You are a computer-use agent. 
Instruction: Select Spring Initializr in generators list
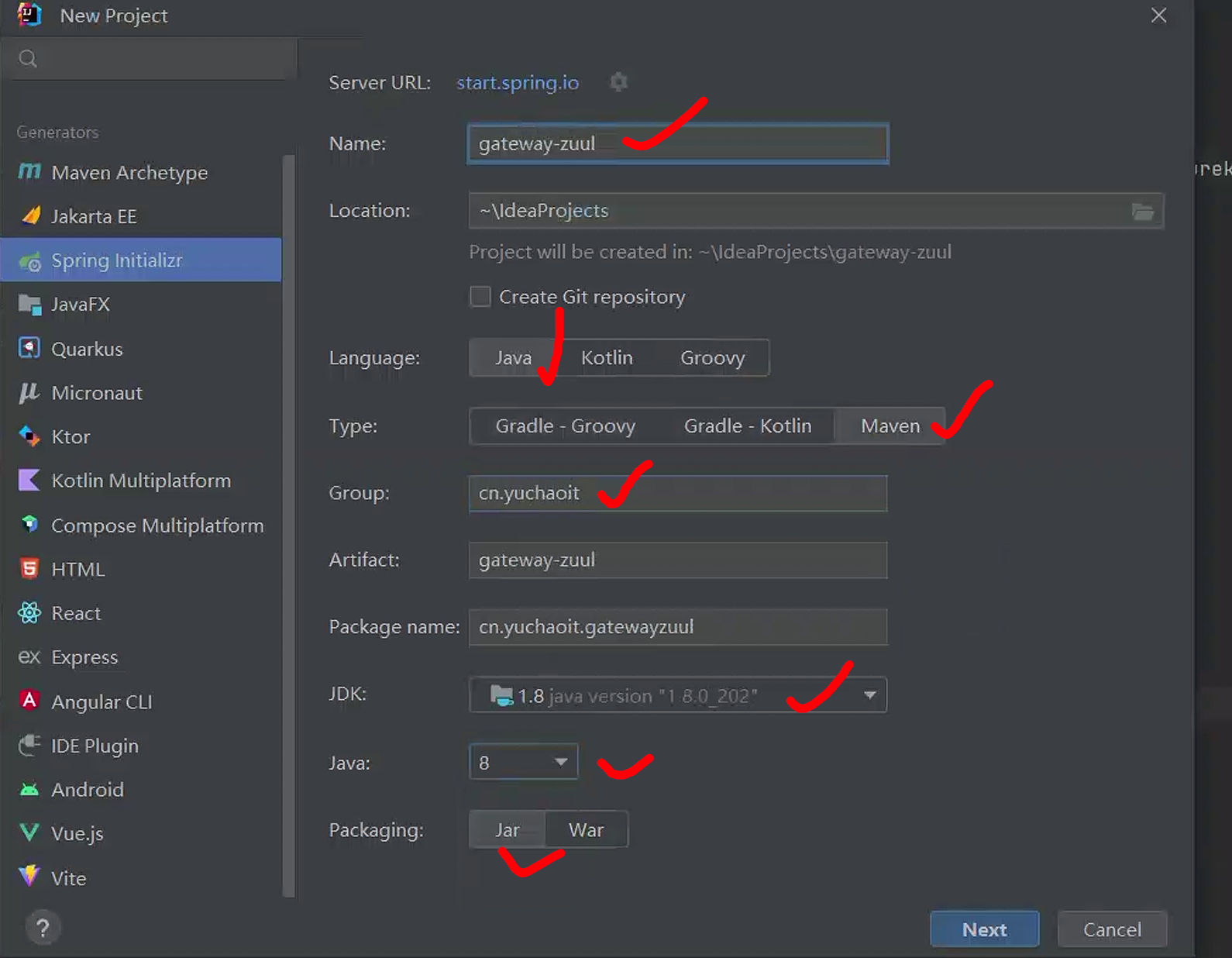coord(116,260)
